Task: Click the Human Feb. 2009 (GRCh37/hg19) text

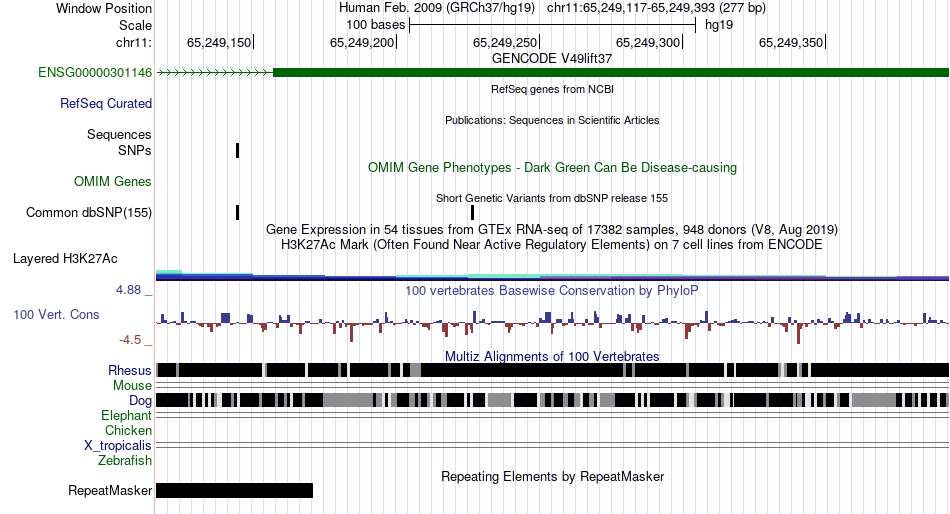Action: 437,8
